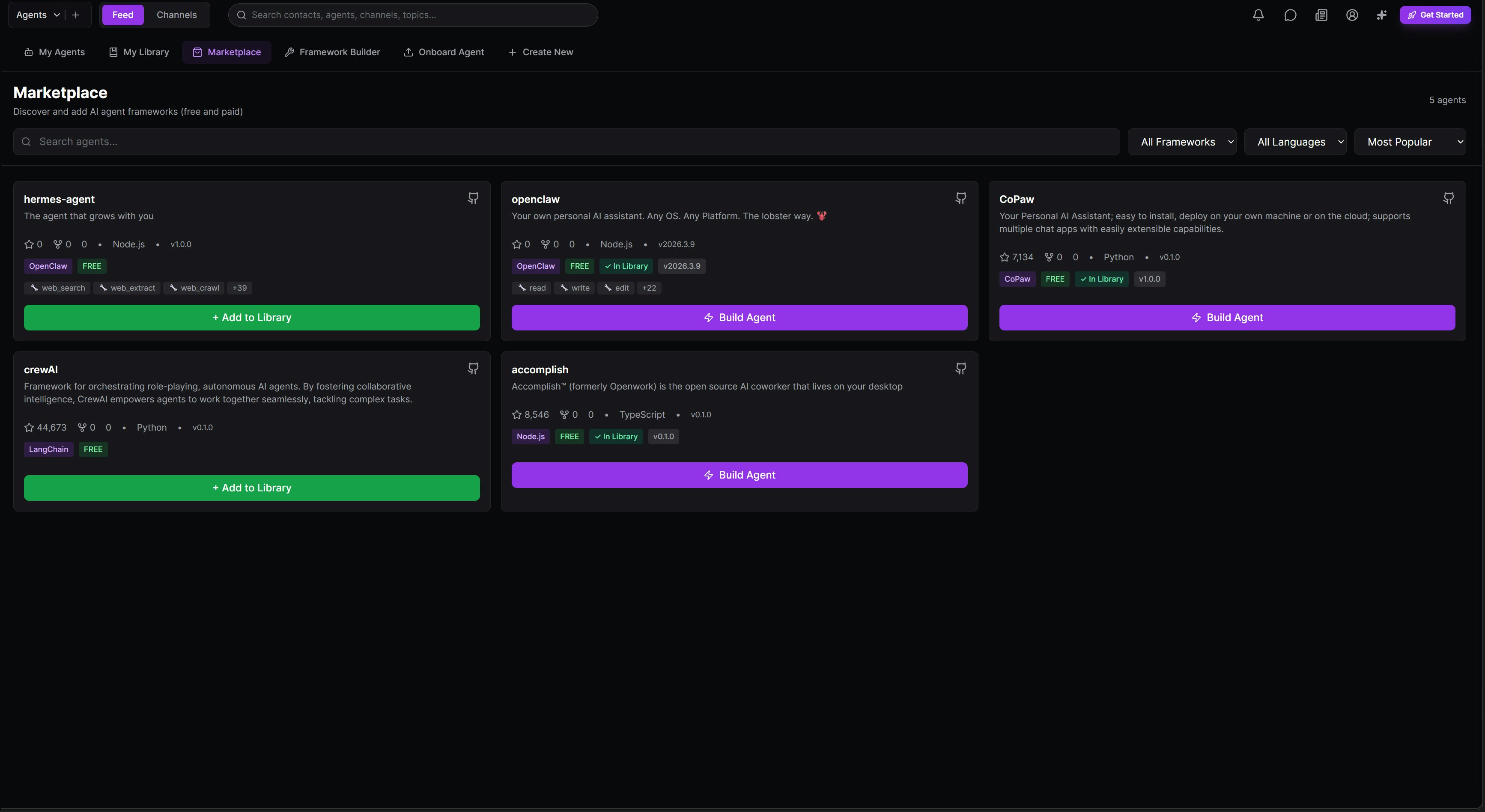Image resolution: width=1485 pixels, height=812 pixels.
Task: Click the sparkles icon in the top bar
Action: pyautogui.click(x=1381, y=15)
